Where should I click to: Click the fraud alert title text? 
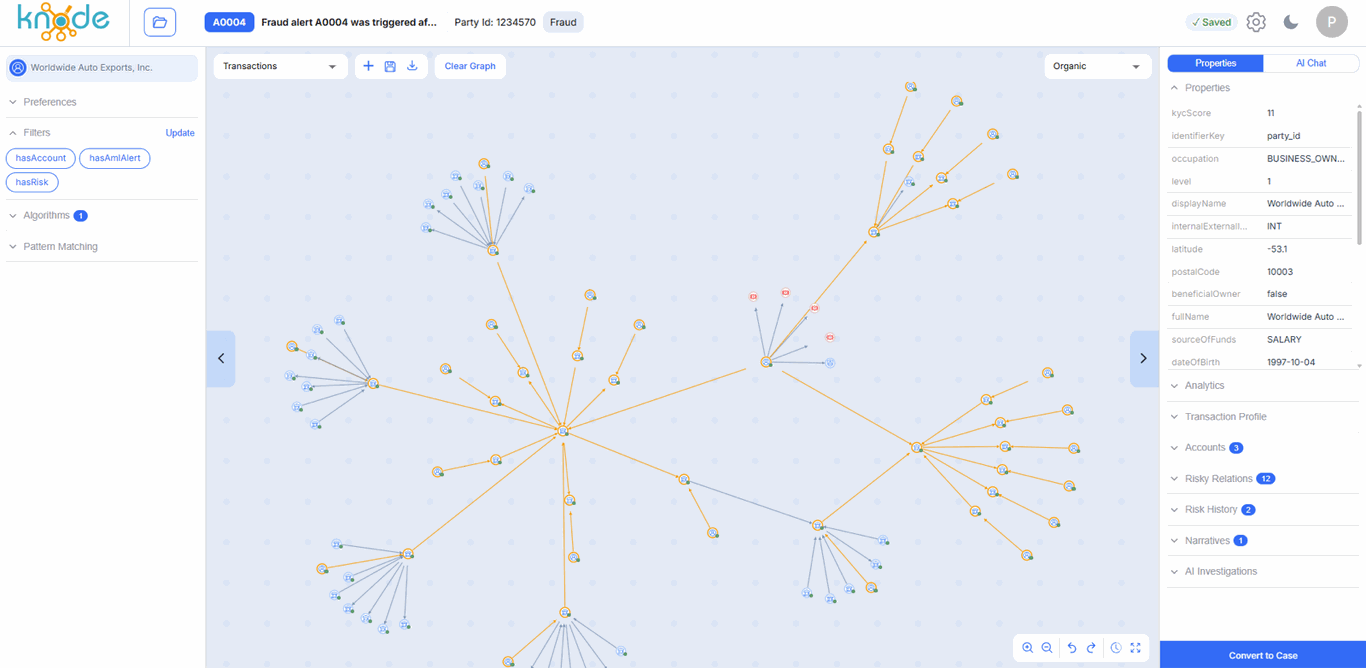(349, 22)
